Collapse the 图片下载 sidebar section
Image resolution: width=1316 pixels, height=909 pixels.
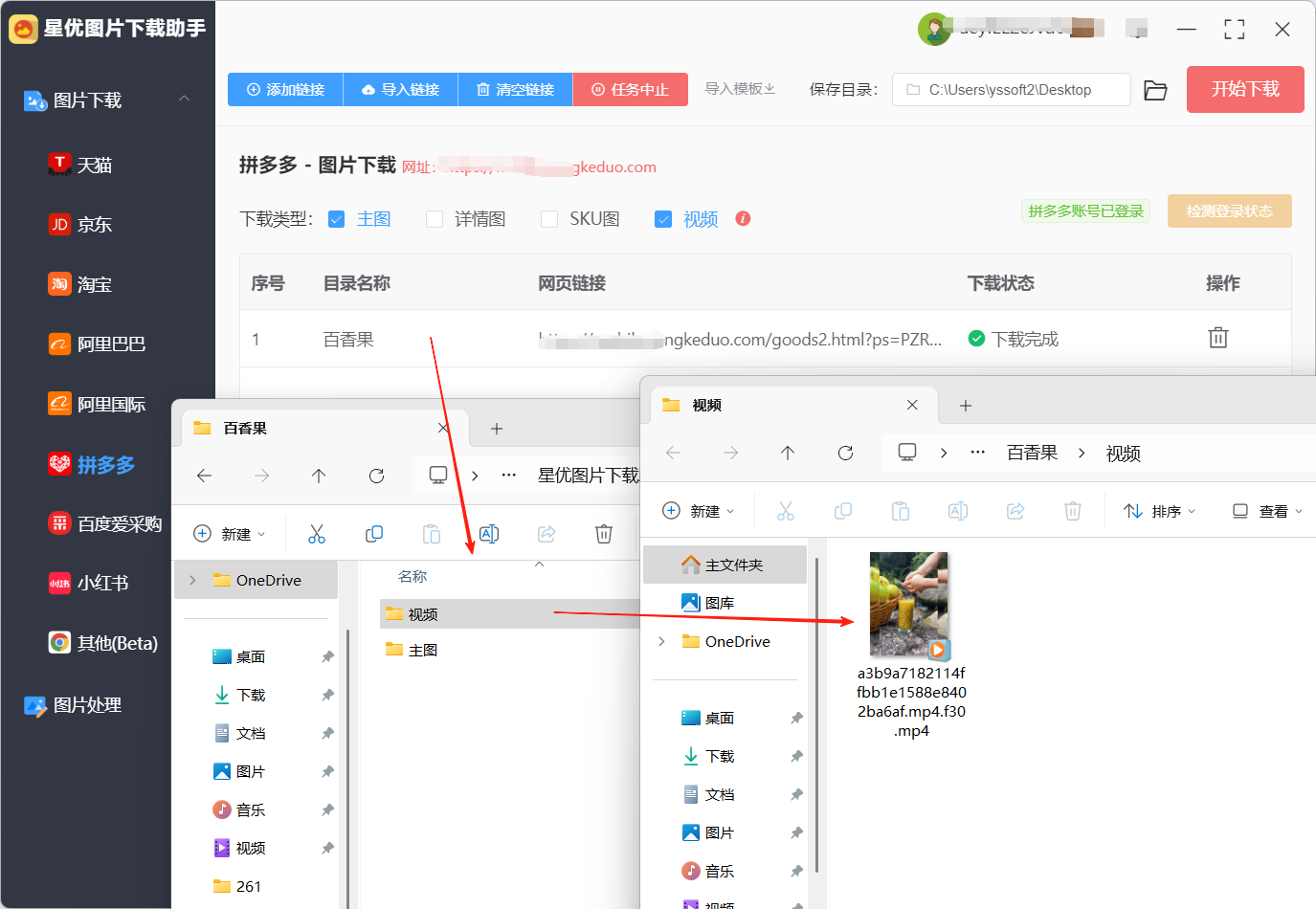[x=184, y=99]
